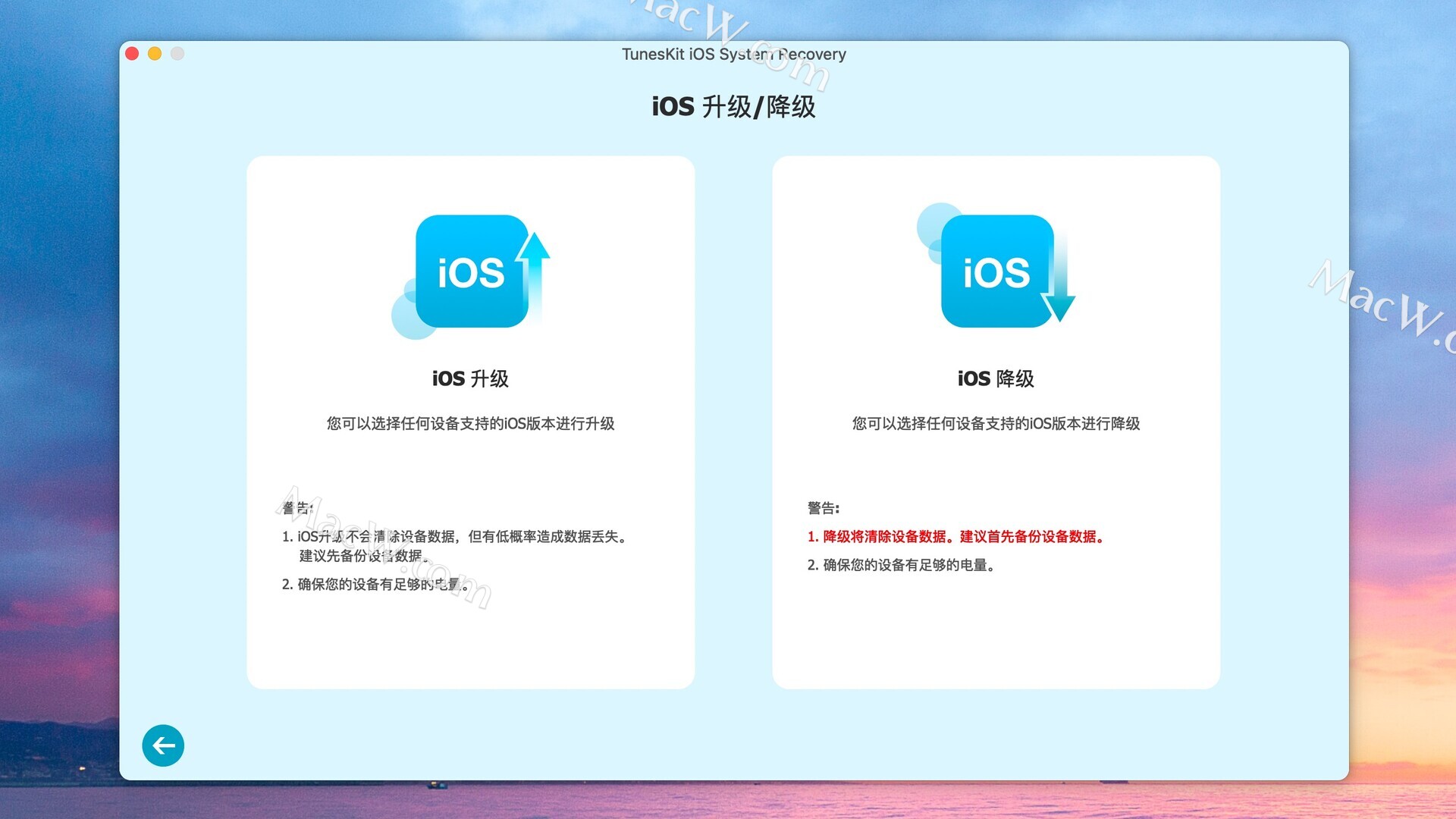
Task: Click the iOS 升级/降级 page heading
Action: pyautogui.click(x=733, y=106)
